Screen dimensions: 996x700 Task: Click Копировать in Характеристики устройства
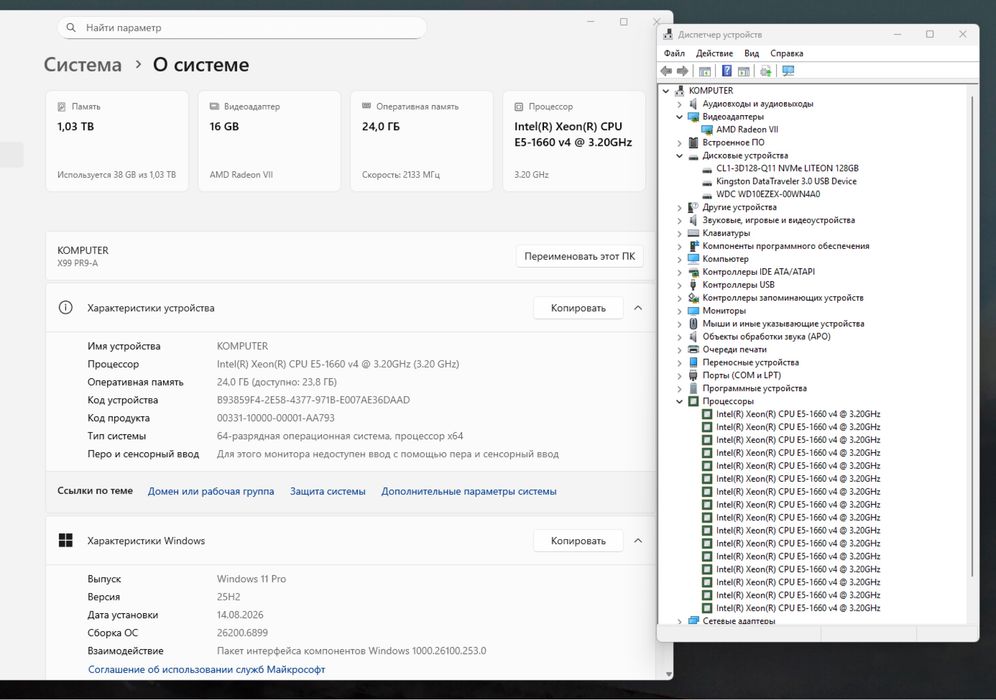click(578, 307)
